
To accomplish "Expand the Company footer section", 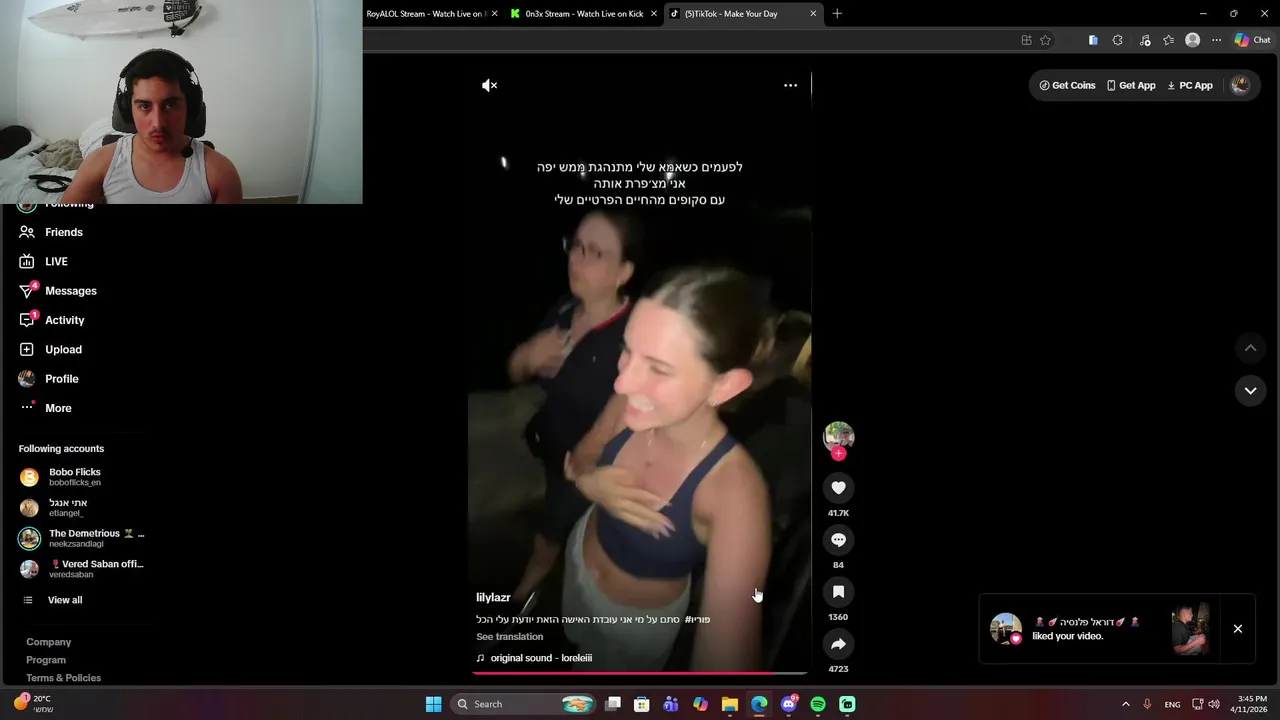I will 48,642.
